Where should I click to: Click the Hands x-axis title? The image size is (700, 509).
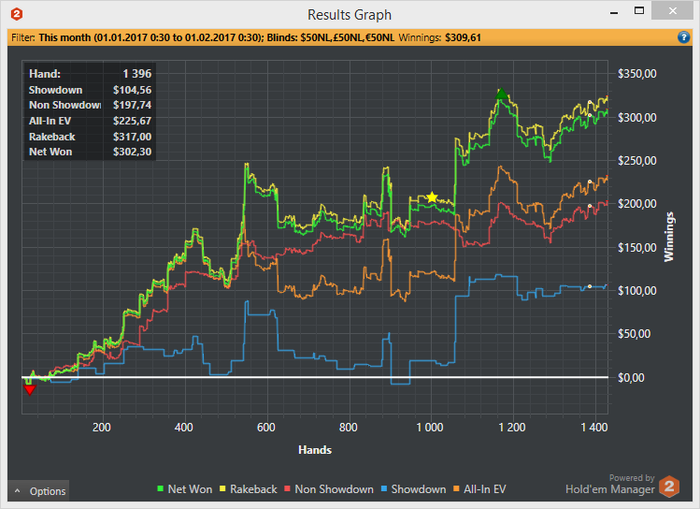tap(315, 450)
